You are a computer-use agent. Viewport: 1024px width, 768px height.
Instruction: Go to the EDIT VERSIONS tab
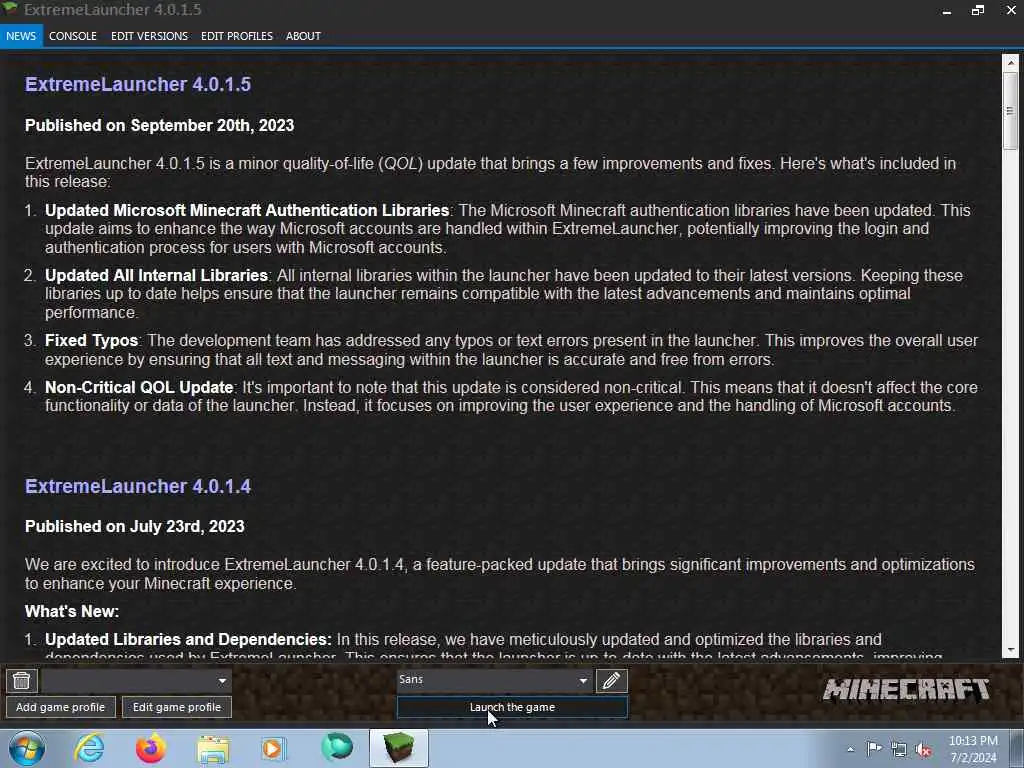coord(149,36)
